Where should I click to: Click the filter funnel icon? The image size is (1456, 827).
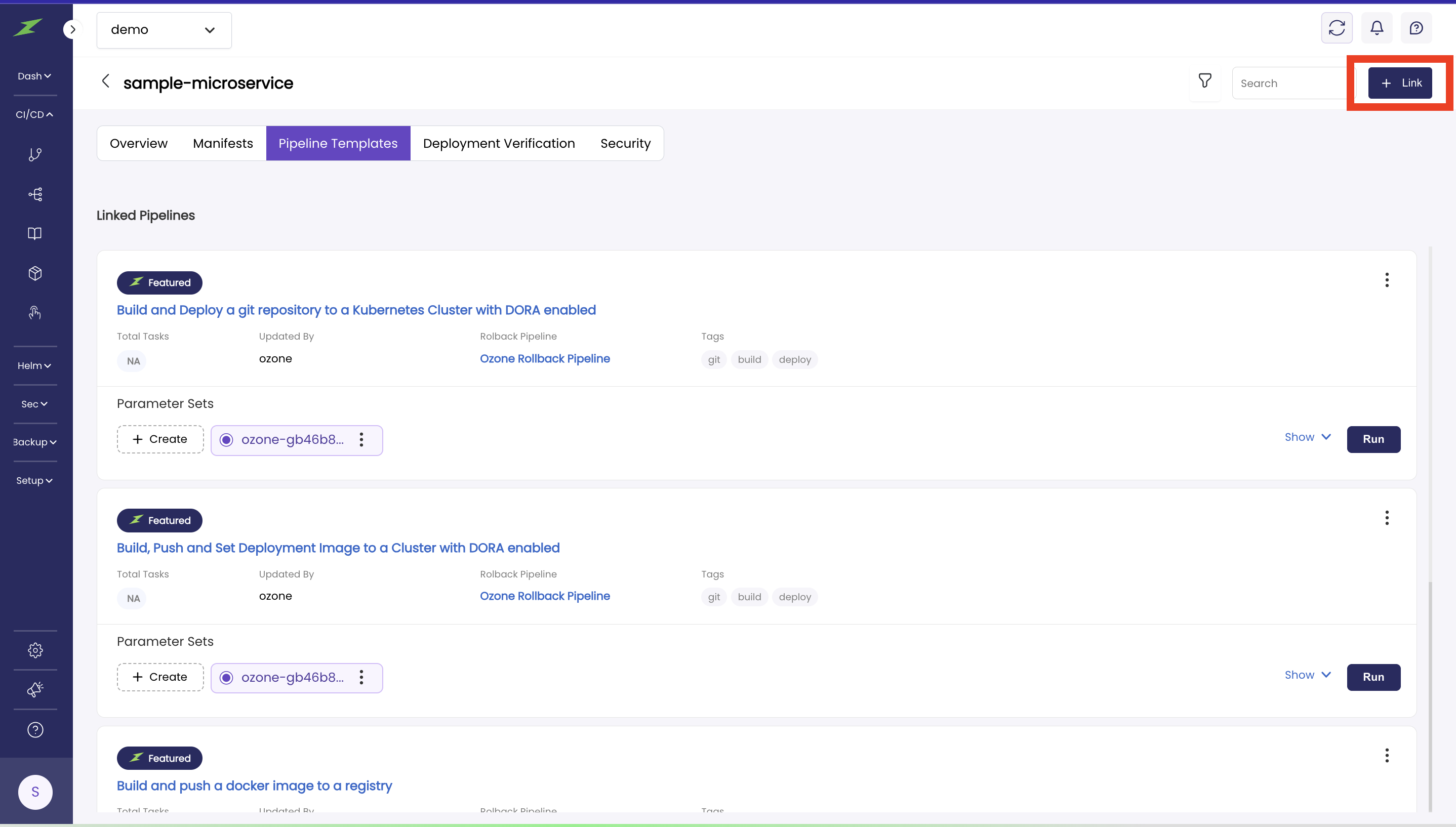click(1204, 81)
